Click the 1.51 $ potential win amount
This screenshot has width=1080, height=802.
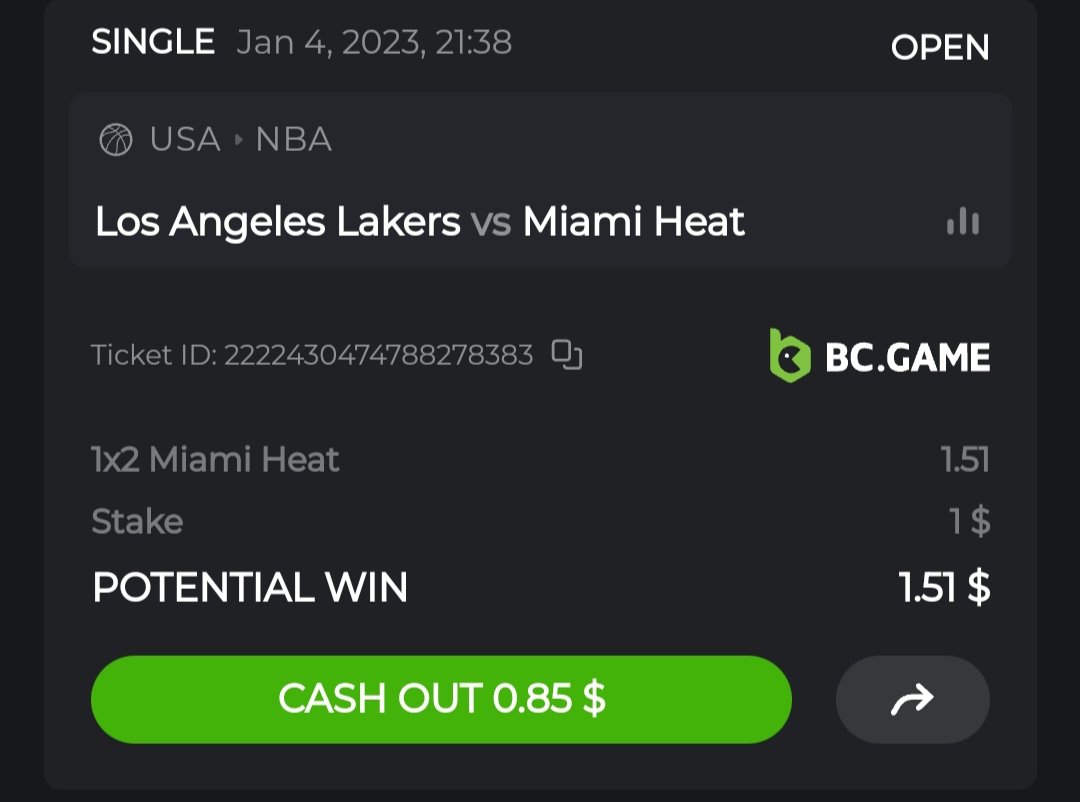(x=945, y=587)
